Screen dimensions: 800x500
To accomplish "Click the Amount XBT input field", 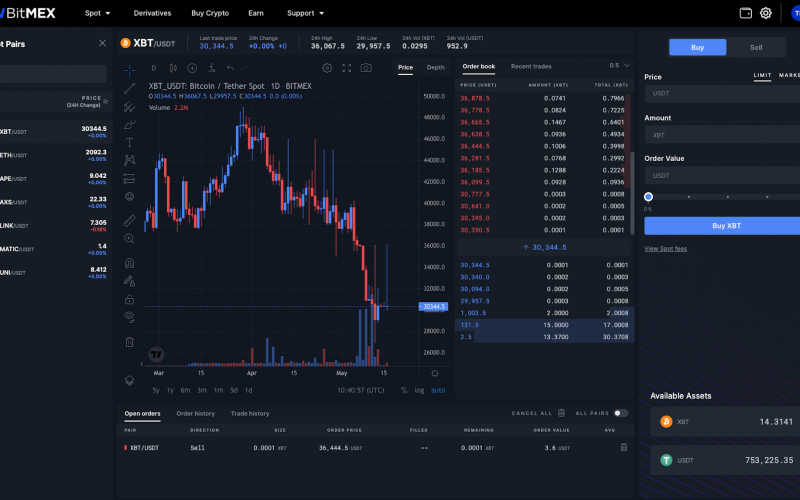I will 722,135.
